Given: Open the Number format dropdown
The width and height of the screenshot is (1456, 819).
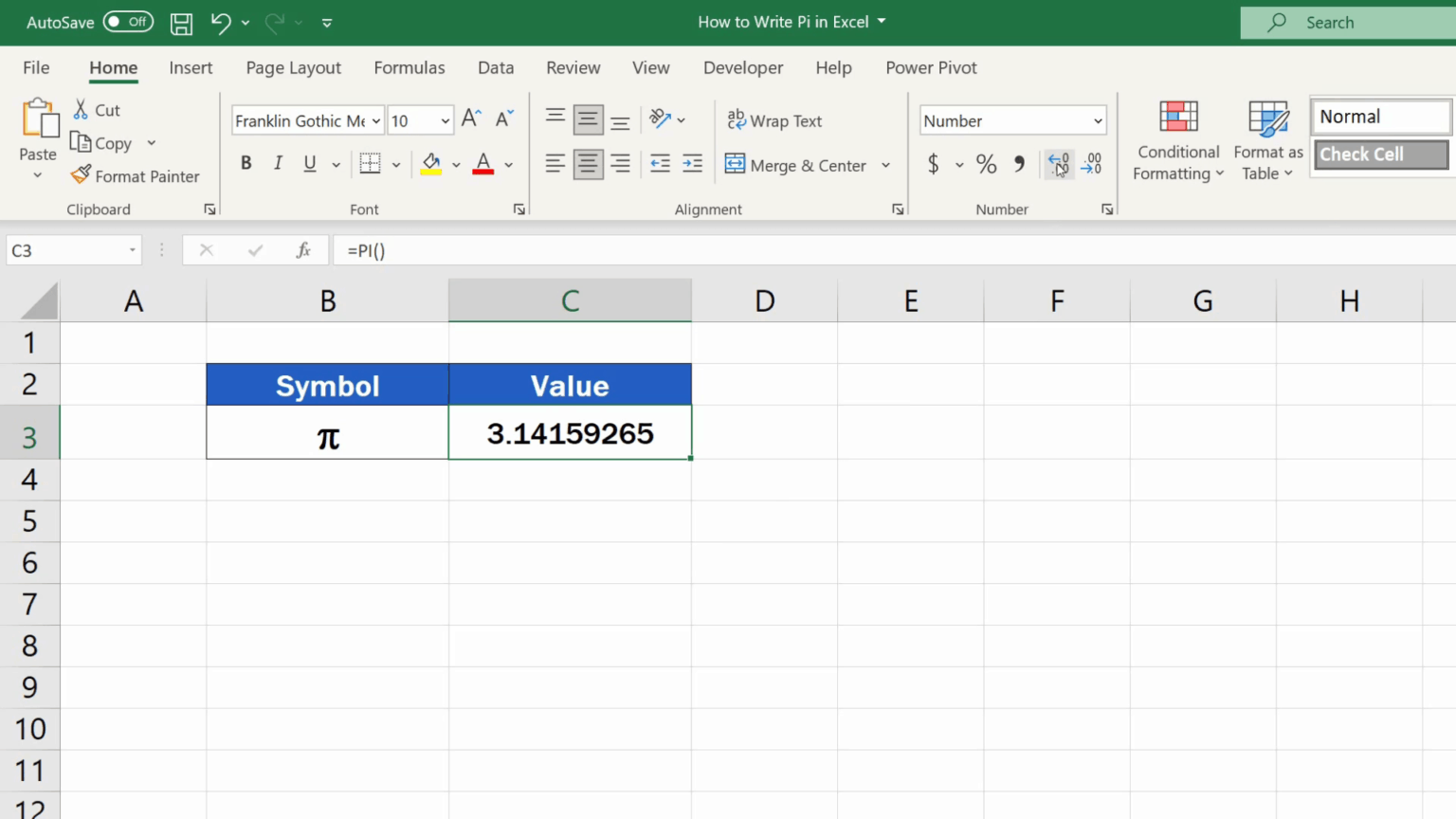Looking at the screenshot, I should [x=1096, y=120].
